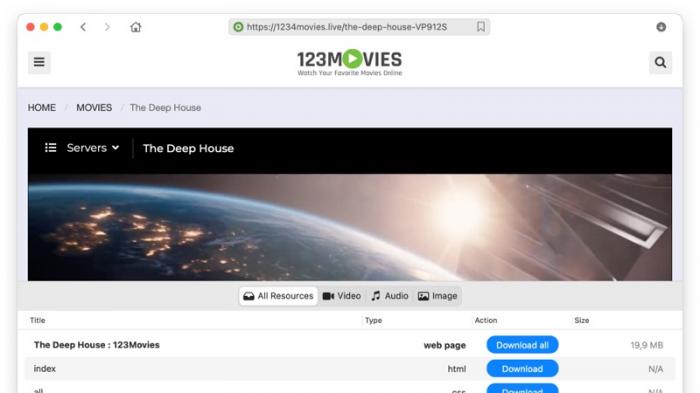Click the list icon beside Servers
This screenshot has width=700, height=393.
[50, 148]
